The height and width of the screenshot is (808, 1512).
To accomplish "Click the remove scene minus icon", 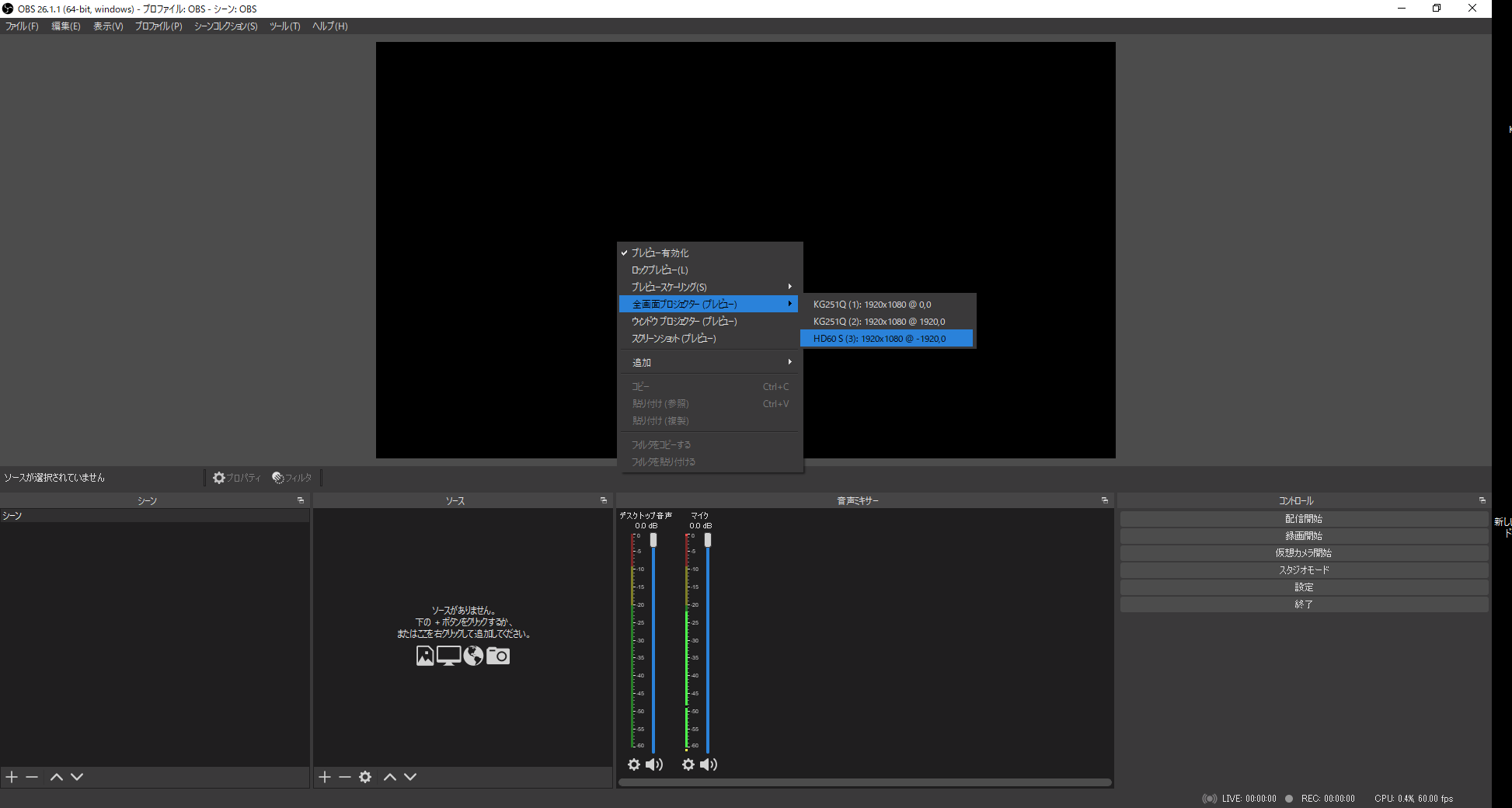I will click(32, 777).
